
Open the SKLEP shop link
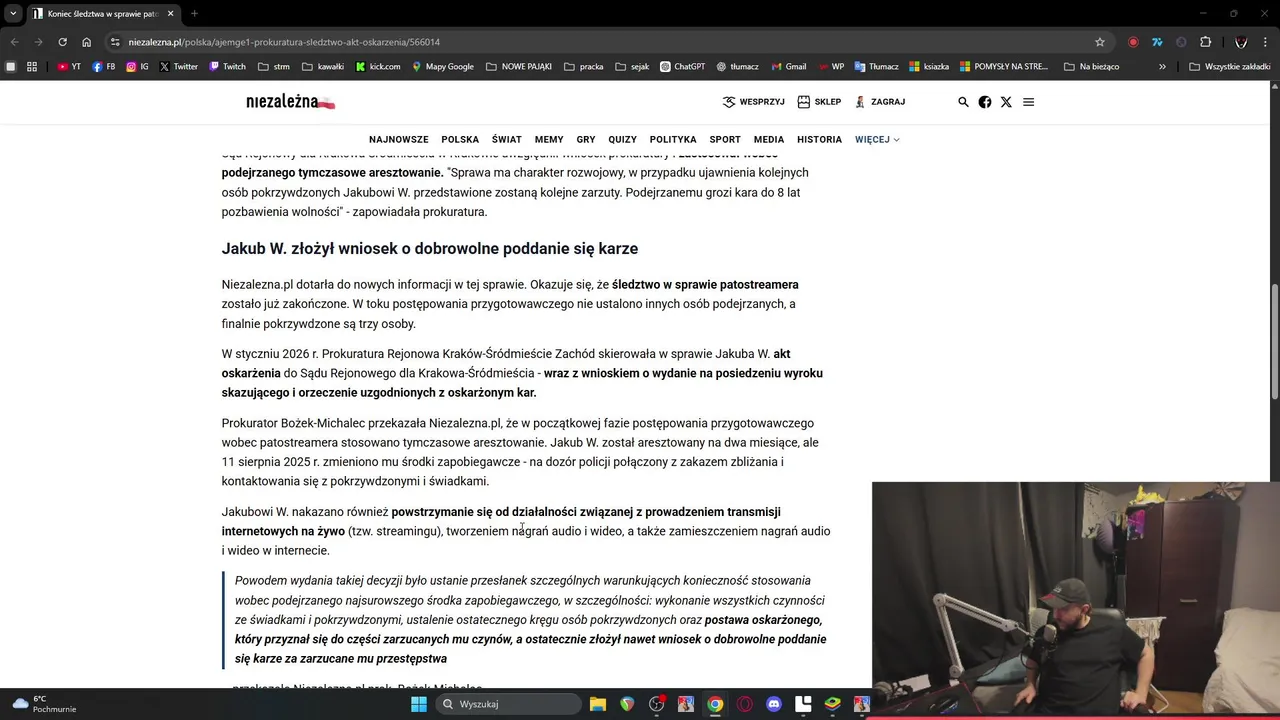[x=819, y=102]
